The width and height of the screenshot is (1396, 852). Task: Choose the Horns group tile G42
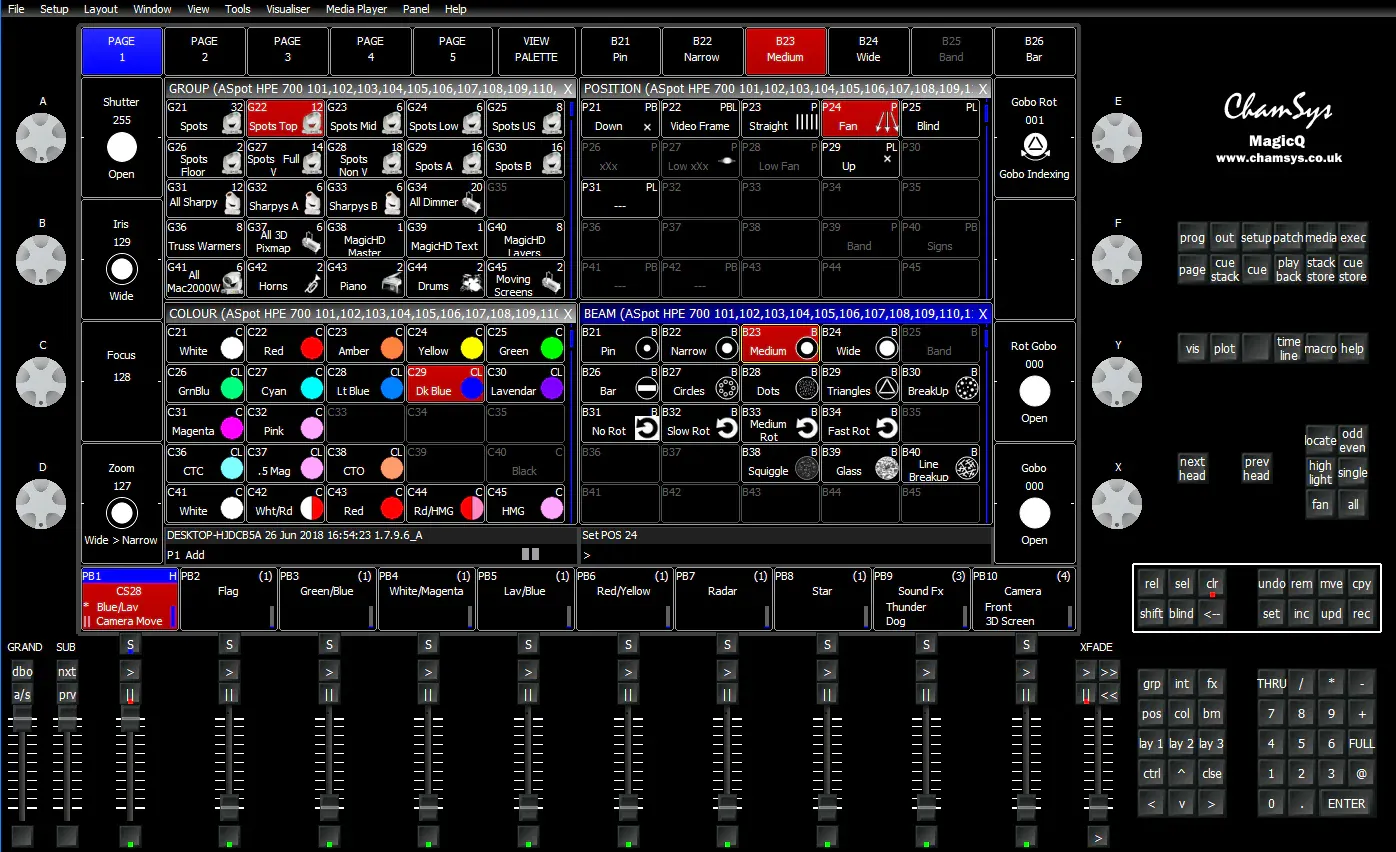coord(285,278)
